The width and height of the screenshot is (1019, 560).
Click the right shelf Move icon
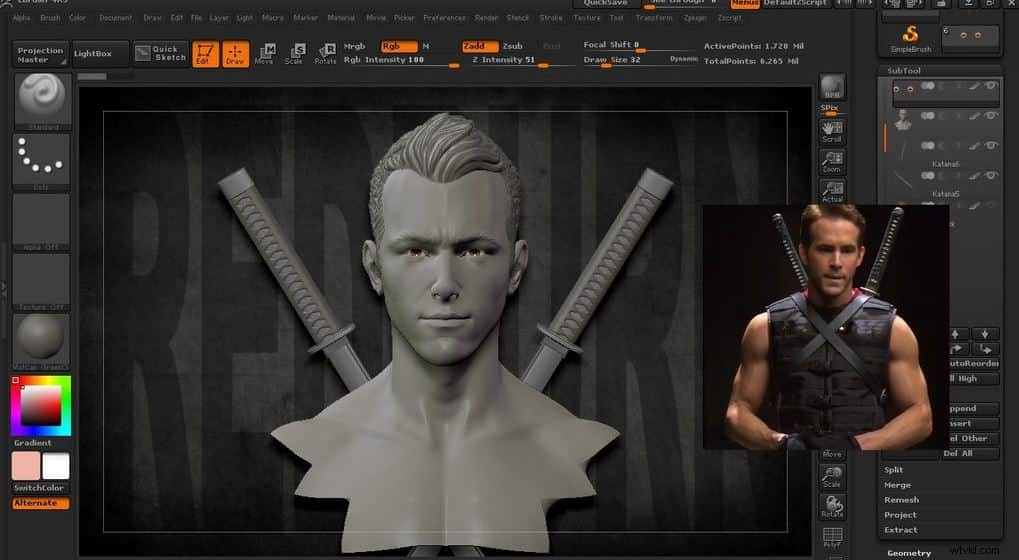[832, 453]
